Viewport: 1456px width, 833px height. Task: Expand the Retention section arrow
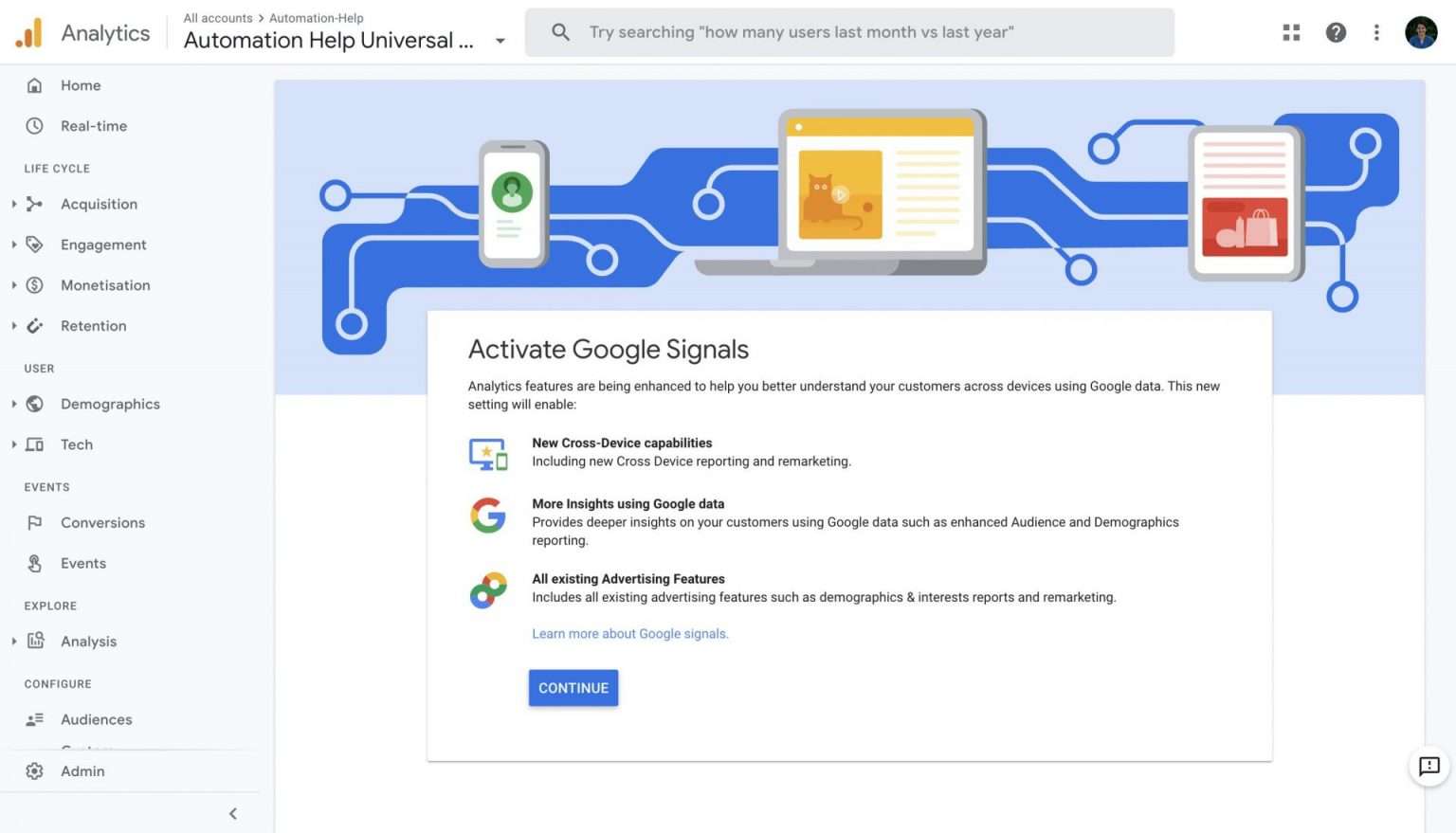[x=14, y=326]
